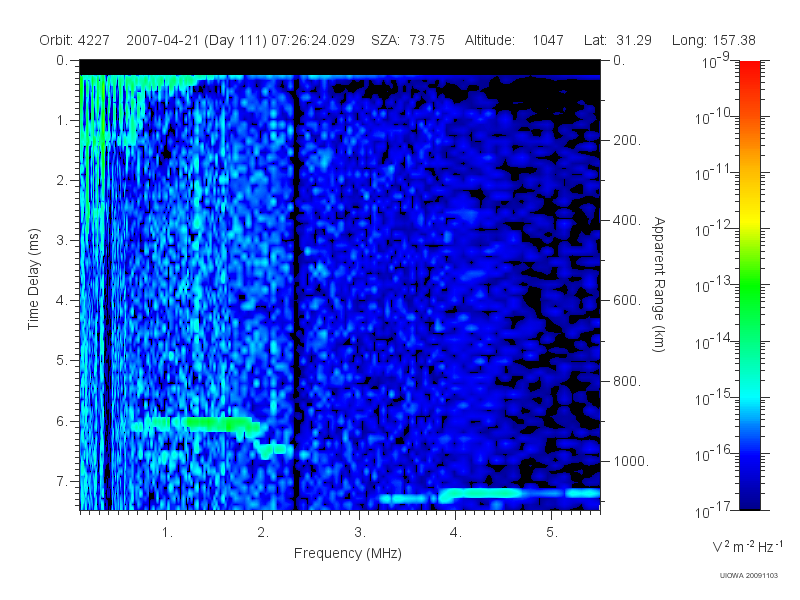Screen dimensions: 800x600
Task: Click the V² m⁻² Hz⁻¹ units label
Action: tap(747, 546)
